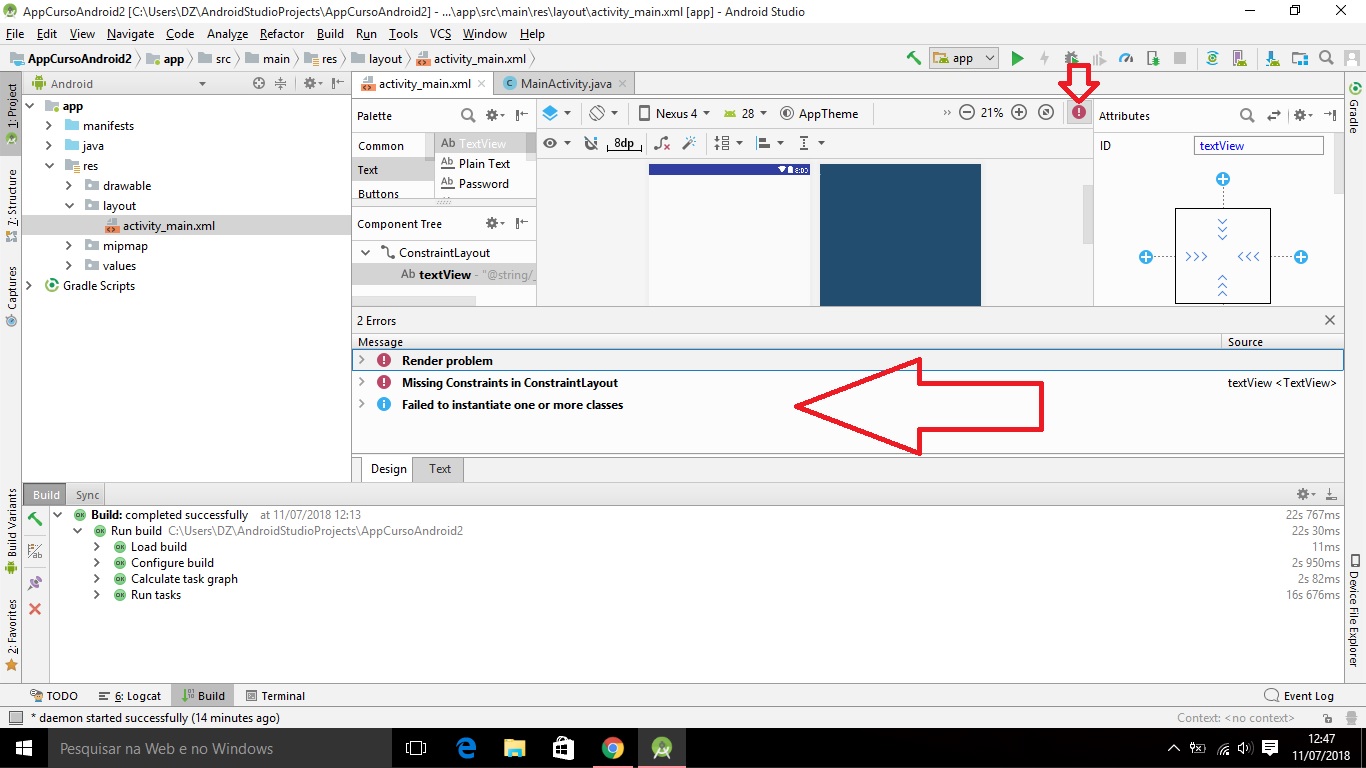Add left constraint plus on widget diagram

pos(1146,257)
